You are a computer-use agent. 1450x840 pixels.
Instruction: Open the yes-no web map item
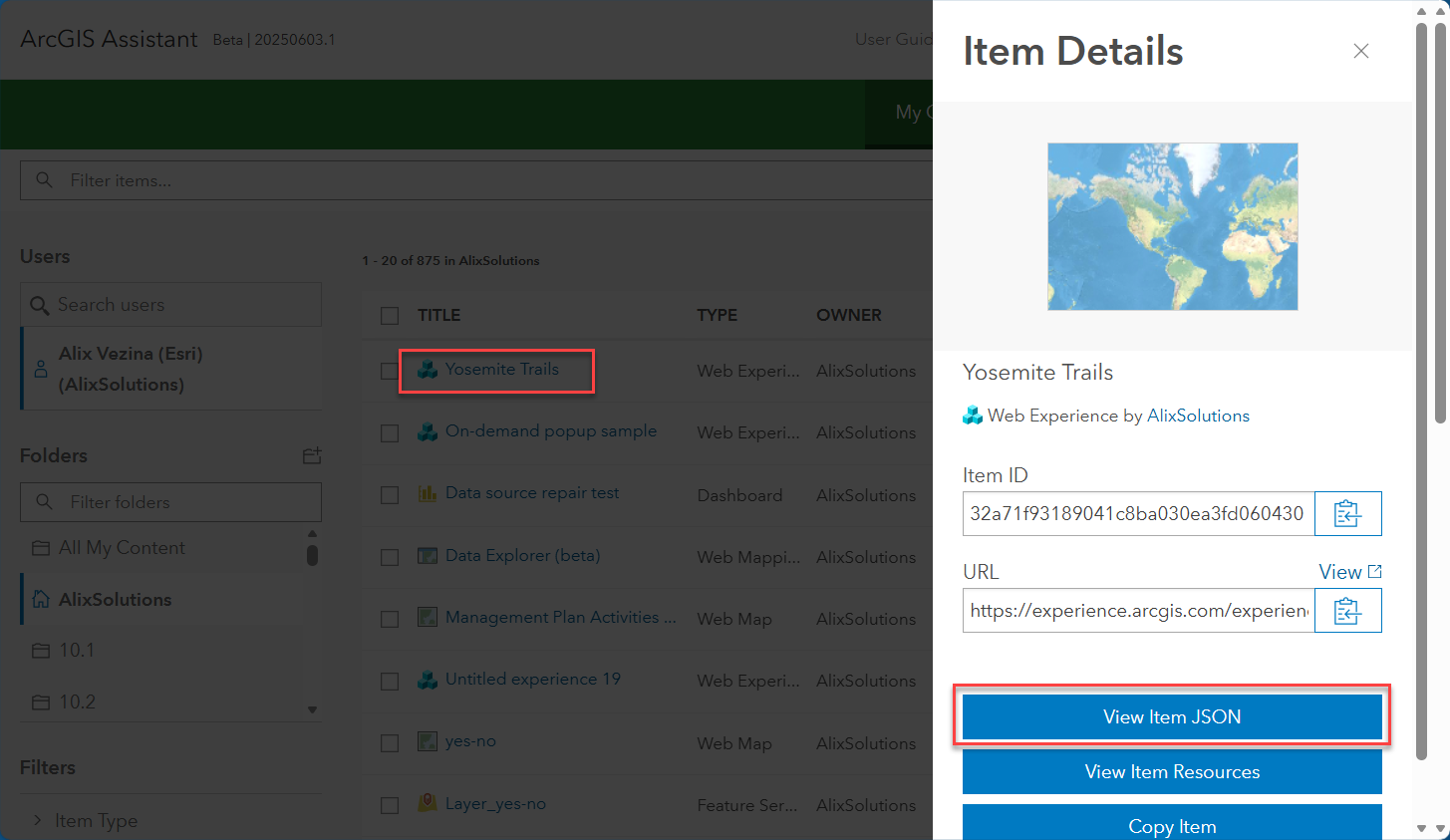[x=470, y=740]
